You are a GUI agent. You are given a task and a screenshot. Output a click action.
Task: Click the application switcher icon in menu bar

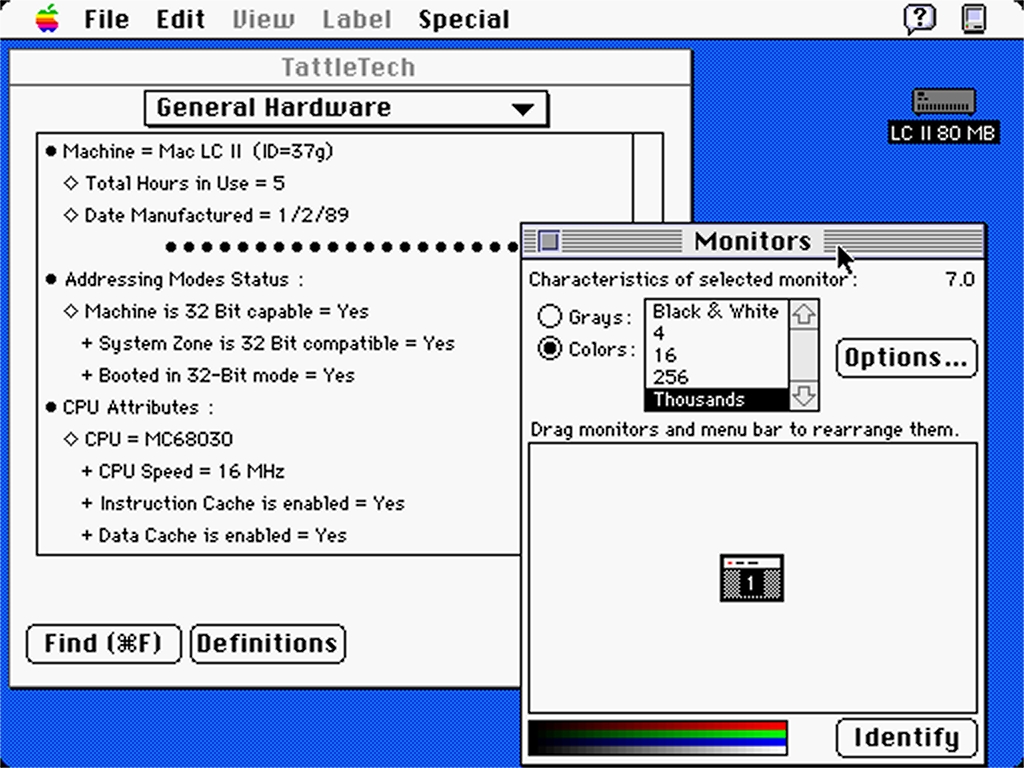973,17
